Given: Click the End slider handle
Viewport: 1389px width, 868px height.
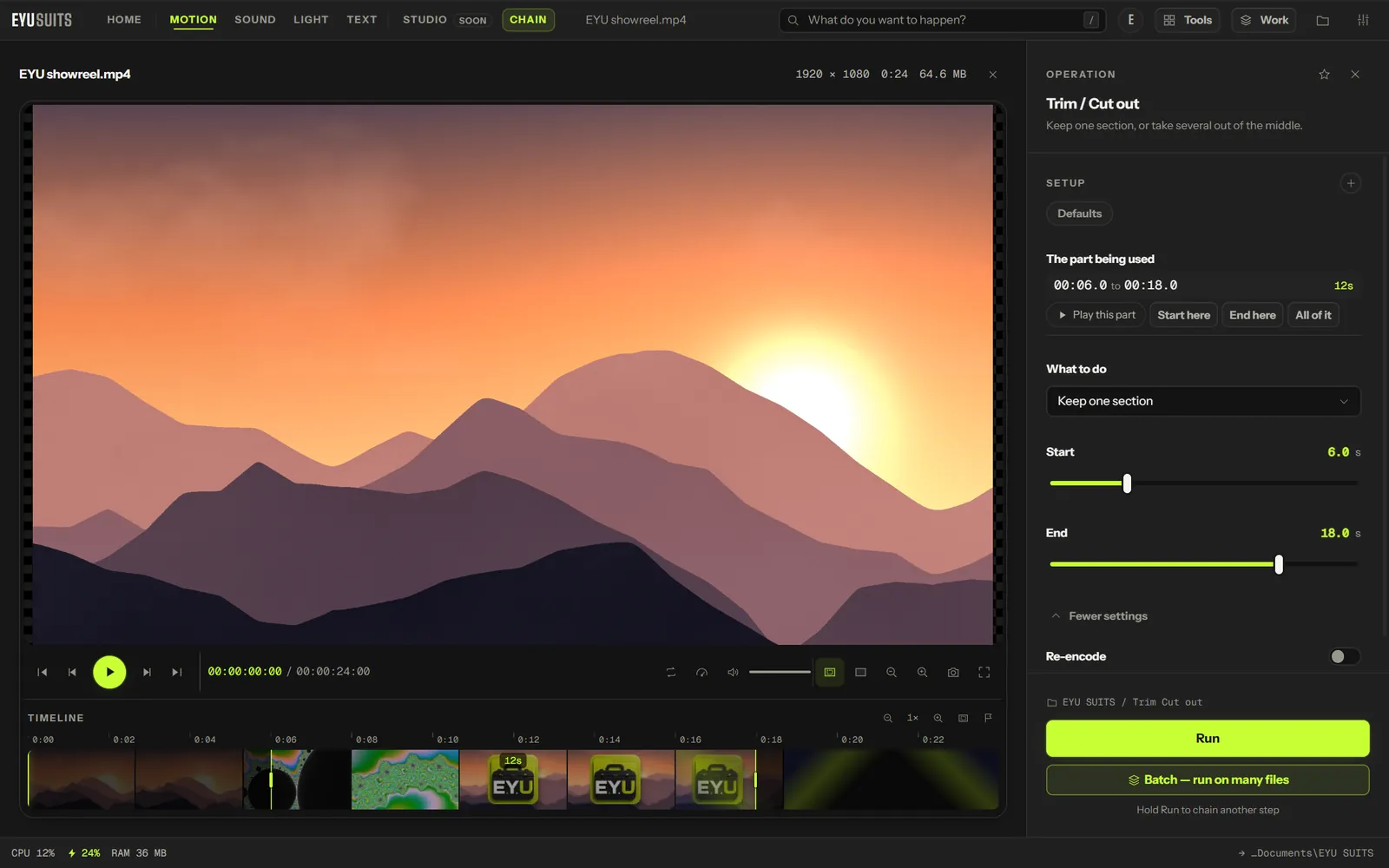Looking at the screenshot, I should (x=1279, y=564).
